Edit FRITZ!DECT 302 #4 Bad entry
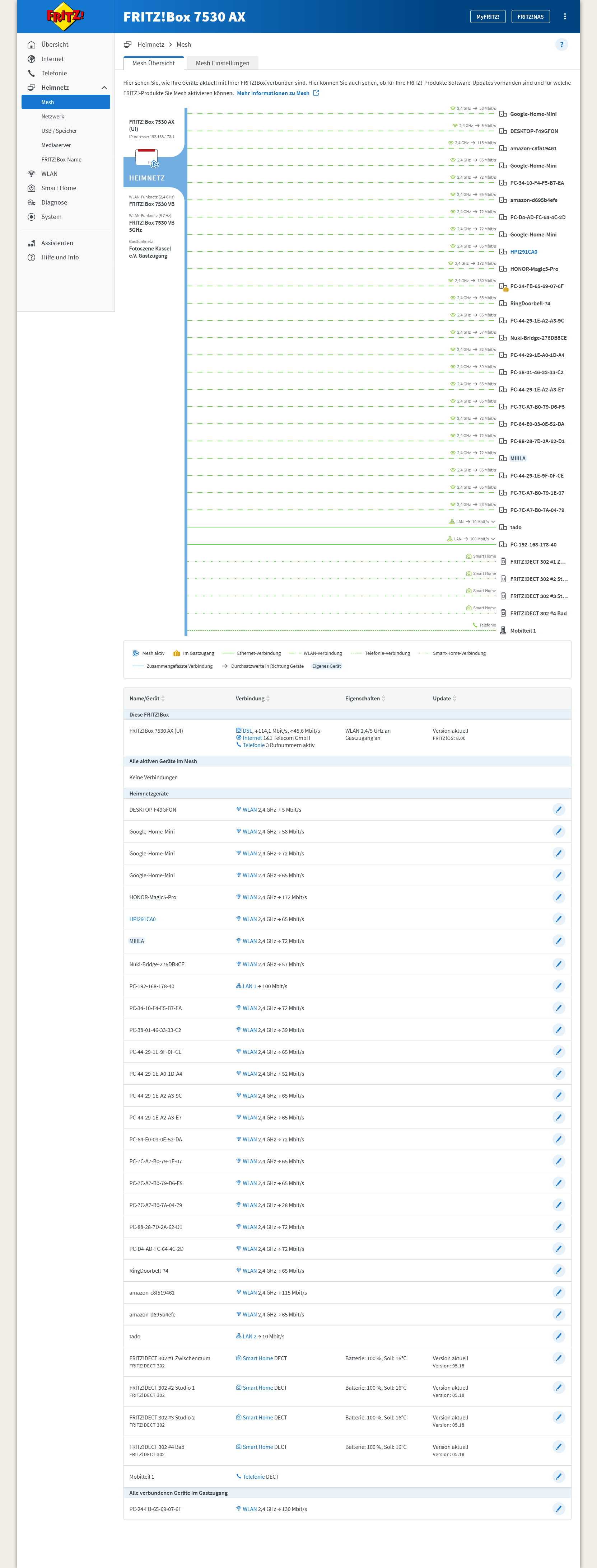The image size is (597, 1568). 559,1447
